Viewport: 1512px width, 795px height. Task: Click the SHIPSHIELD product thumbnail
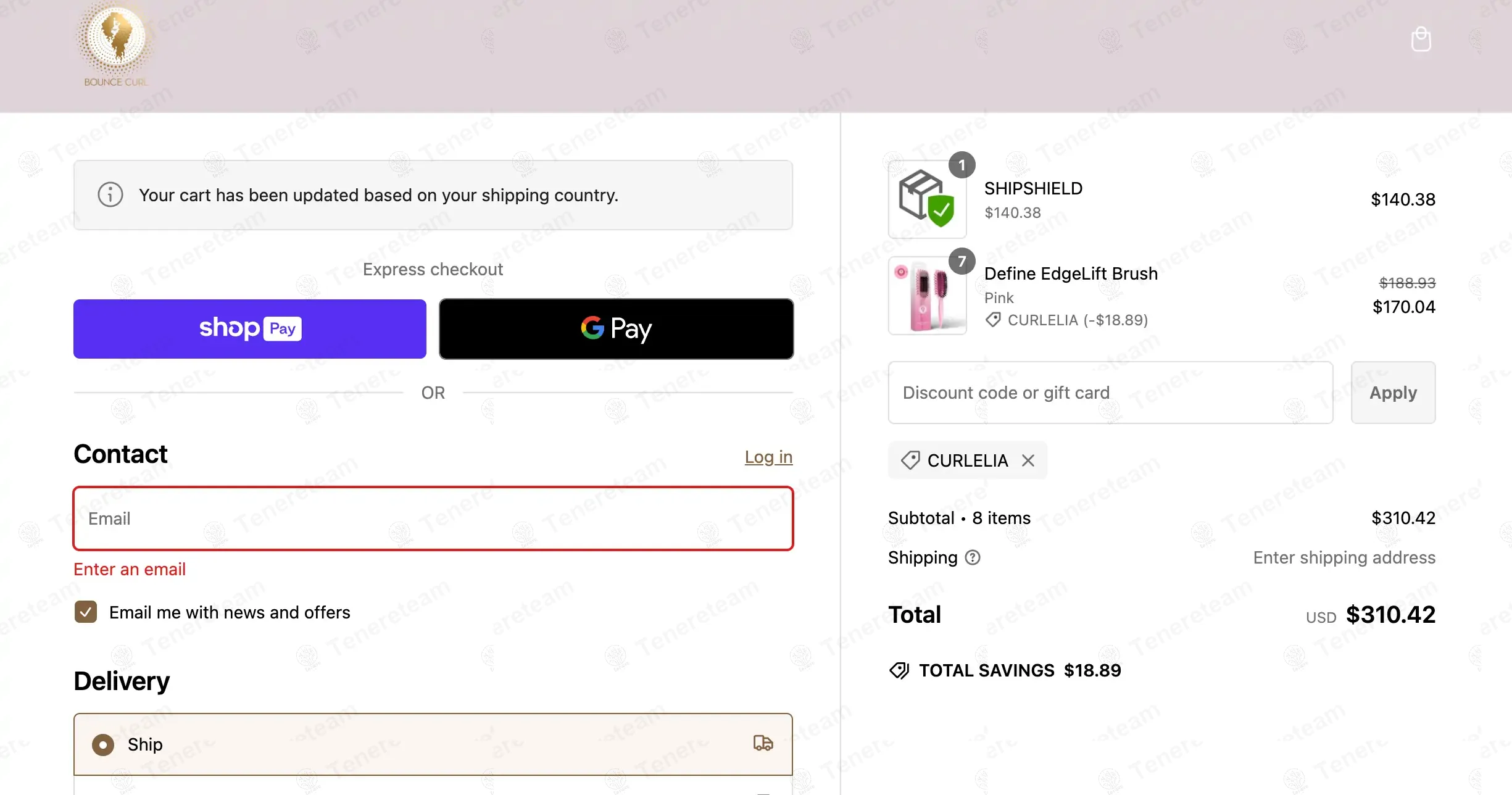pyautogui.click(x=927, y=199)
